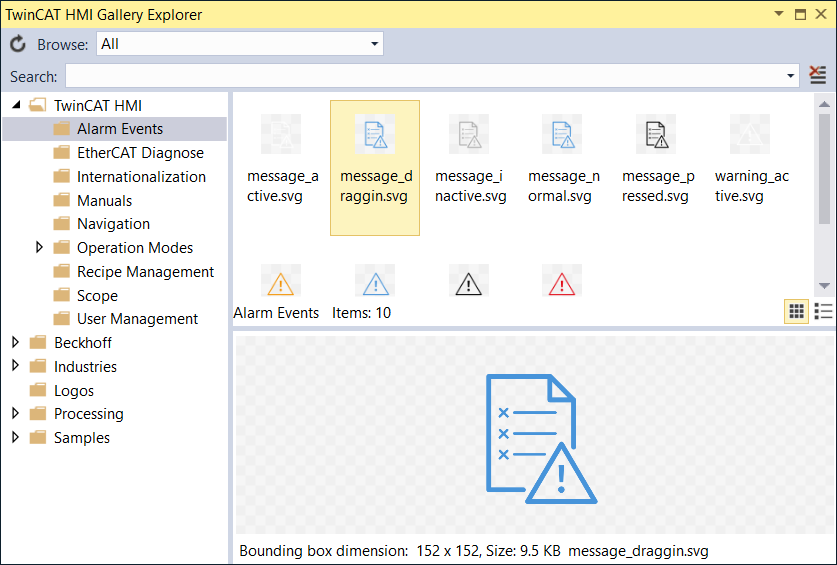Select the Logos folder
Viewport: 837px width, 565px height.
[62, 390]
